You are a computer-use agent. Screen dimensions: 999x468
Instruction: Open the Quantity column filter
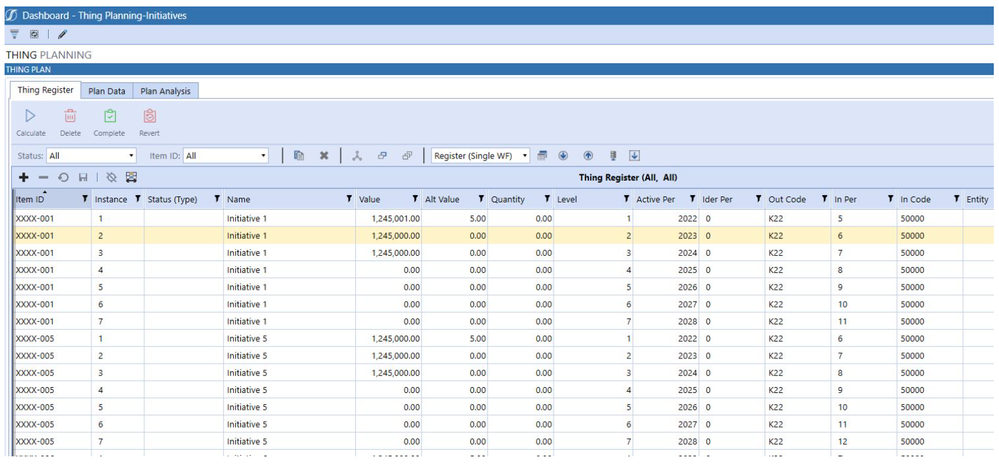click(x=547, y=199)
